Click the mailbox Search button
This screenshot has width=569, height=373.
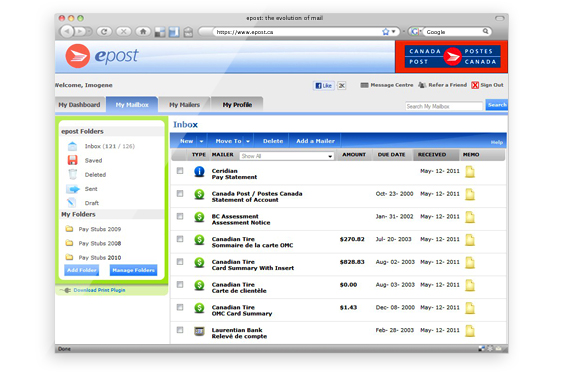pos(496,105)
